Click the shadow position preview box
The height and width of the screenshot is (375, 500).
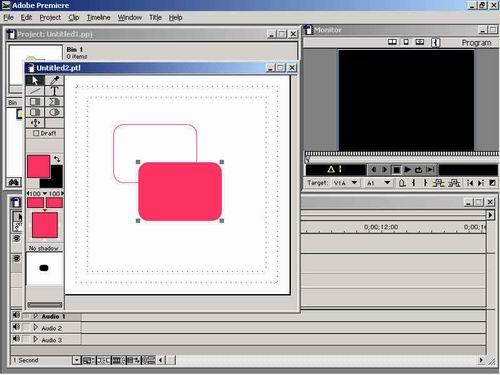click(44, 269)
